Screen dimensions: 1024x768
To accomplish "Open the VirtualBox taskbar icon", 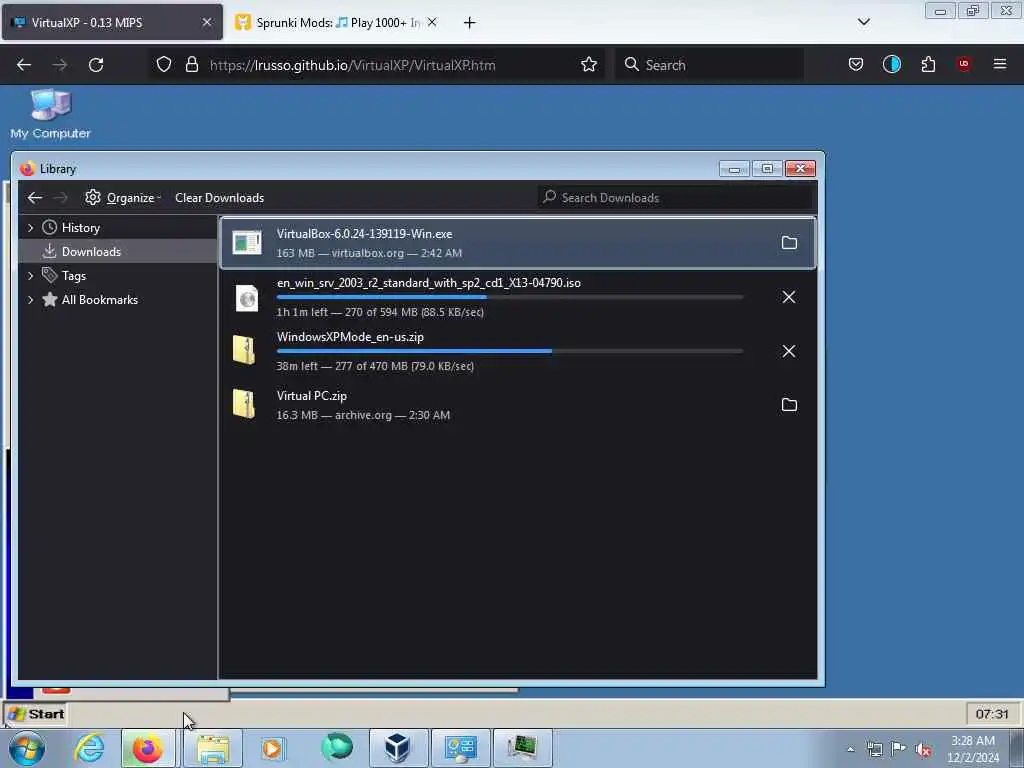I will tap(397, 748).
